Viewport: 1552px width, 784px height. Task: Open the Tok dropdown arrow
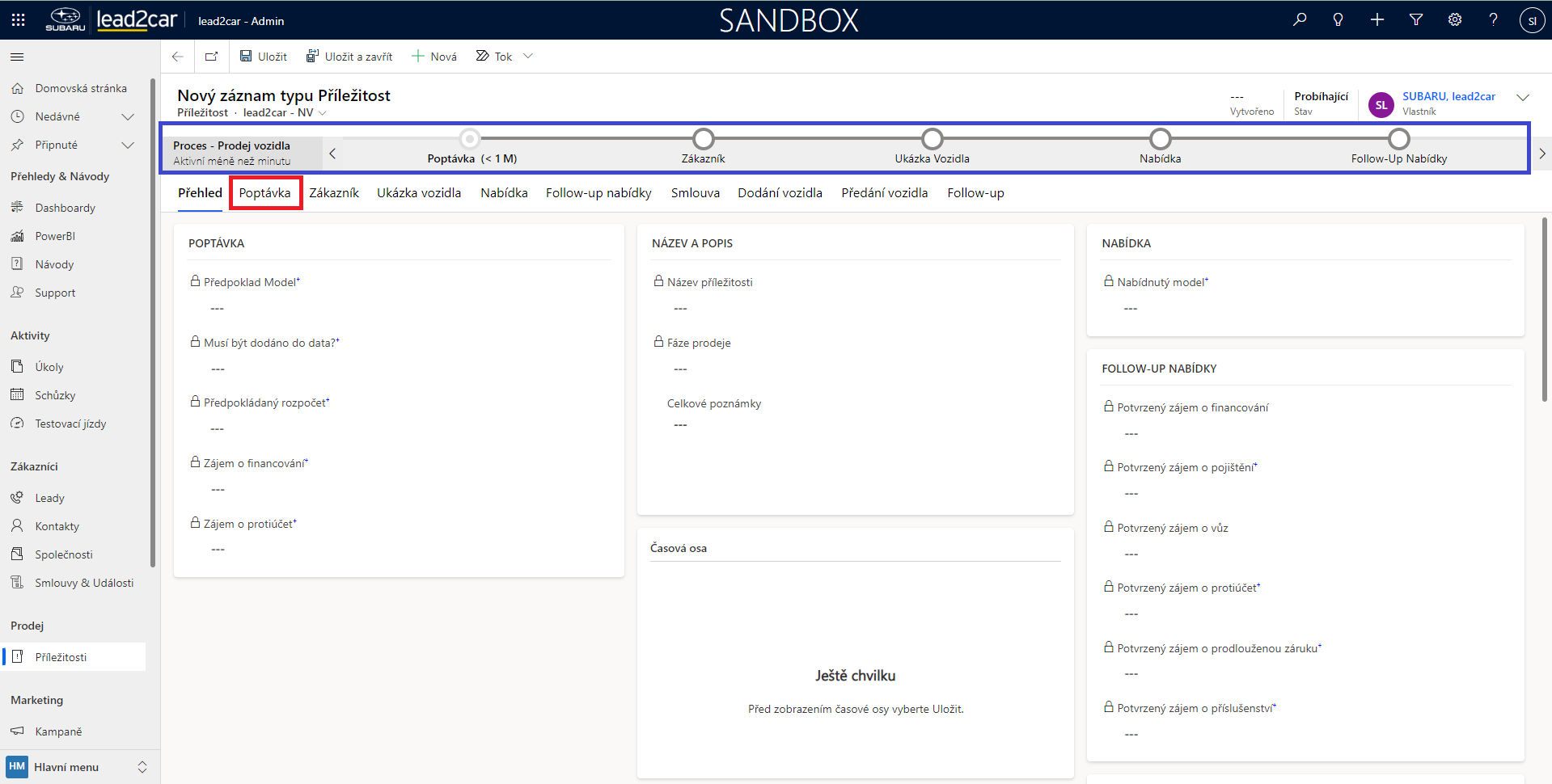[528, 57]
